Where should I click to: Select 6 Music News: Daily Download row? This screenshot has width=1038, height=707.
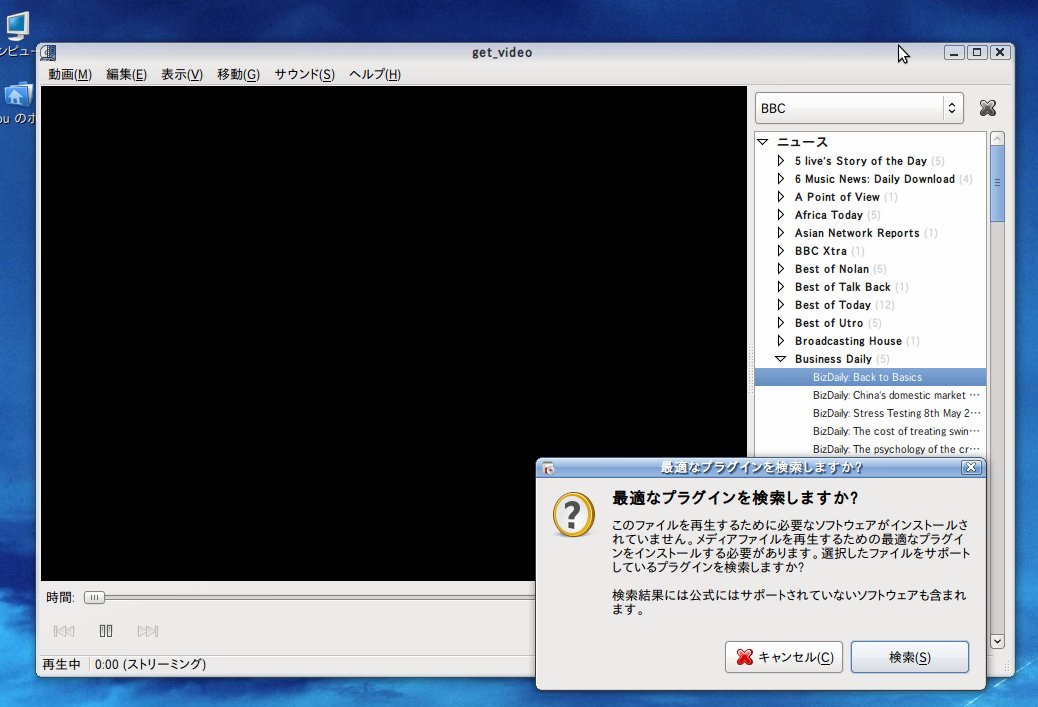pyautogui.click(x=871, y=179)
